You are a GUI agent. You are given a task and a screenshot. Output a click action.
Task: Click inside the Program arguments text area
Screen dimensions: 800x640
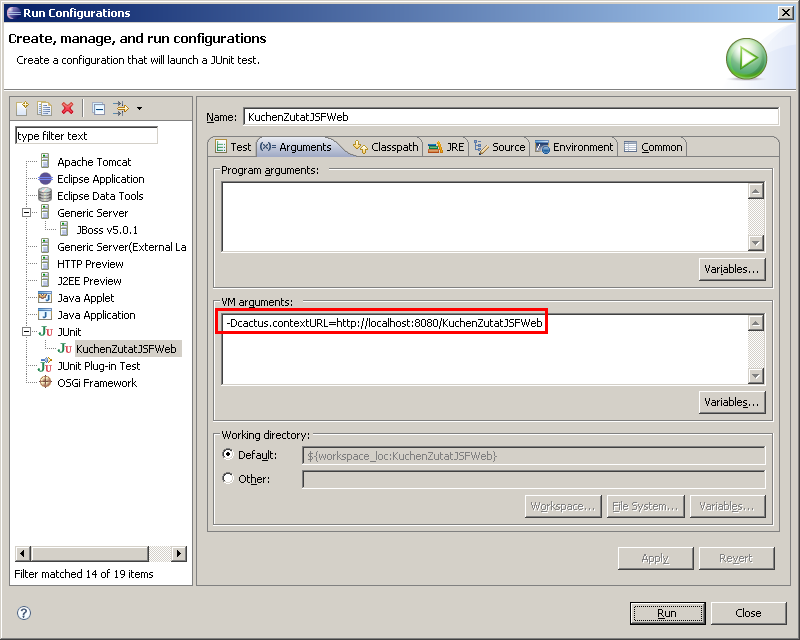pyautogui.click(x=485, y=217)
